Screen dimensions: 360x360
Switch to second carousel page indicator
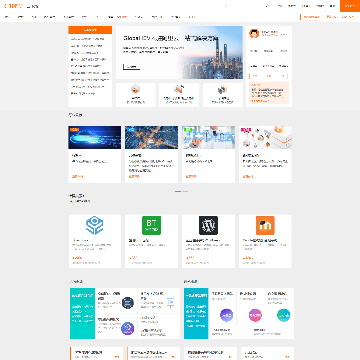click(x=185, y=191)
